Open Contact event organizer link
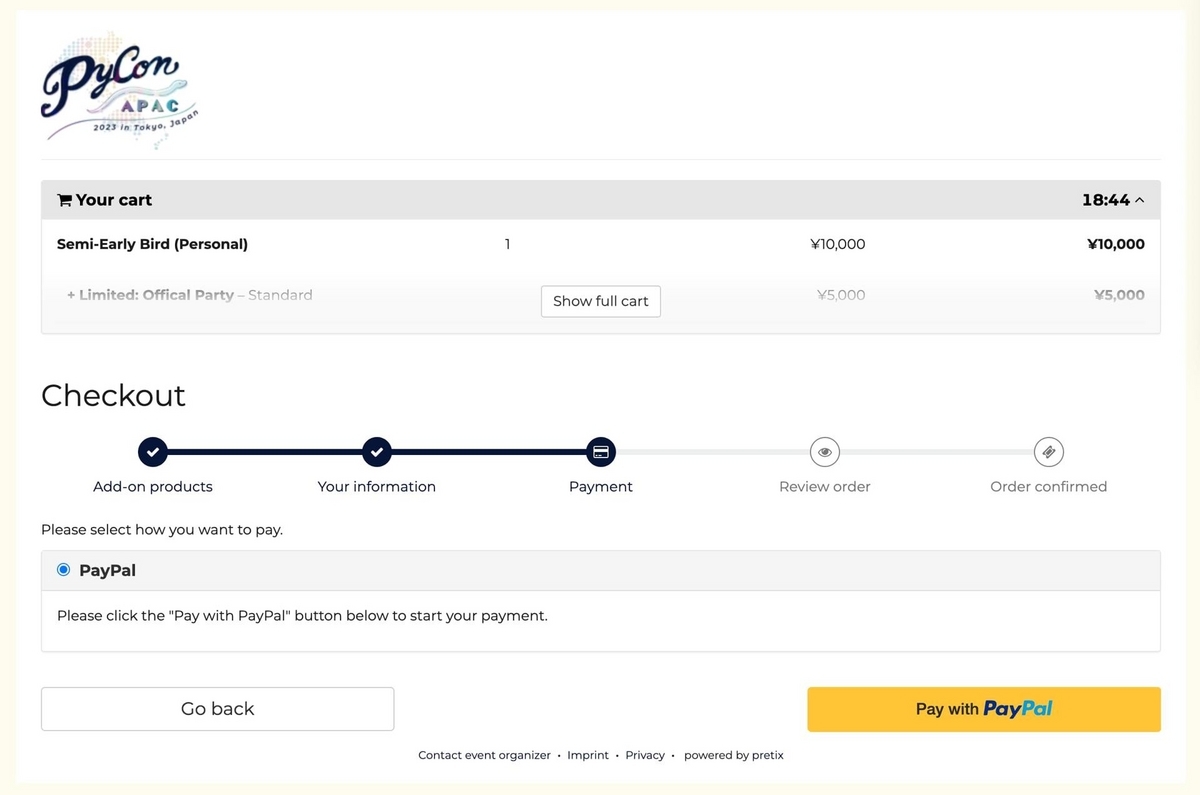The height and width of the screenshot is (795, 1200). (484, 756)
